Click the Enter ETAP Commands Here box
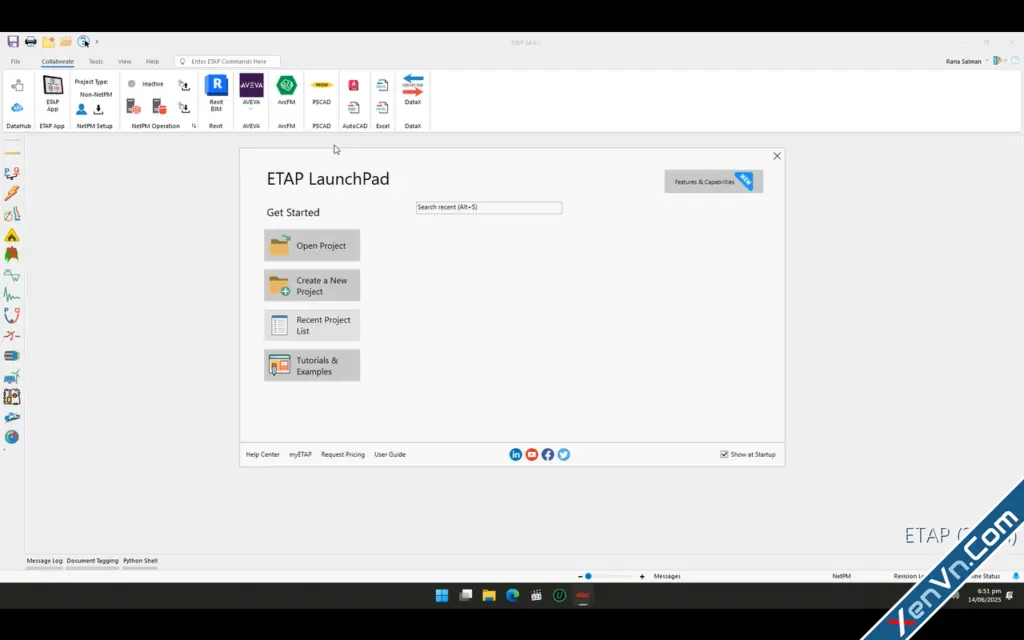Viewport: 1024px width, 640px height. point(227,61)
